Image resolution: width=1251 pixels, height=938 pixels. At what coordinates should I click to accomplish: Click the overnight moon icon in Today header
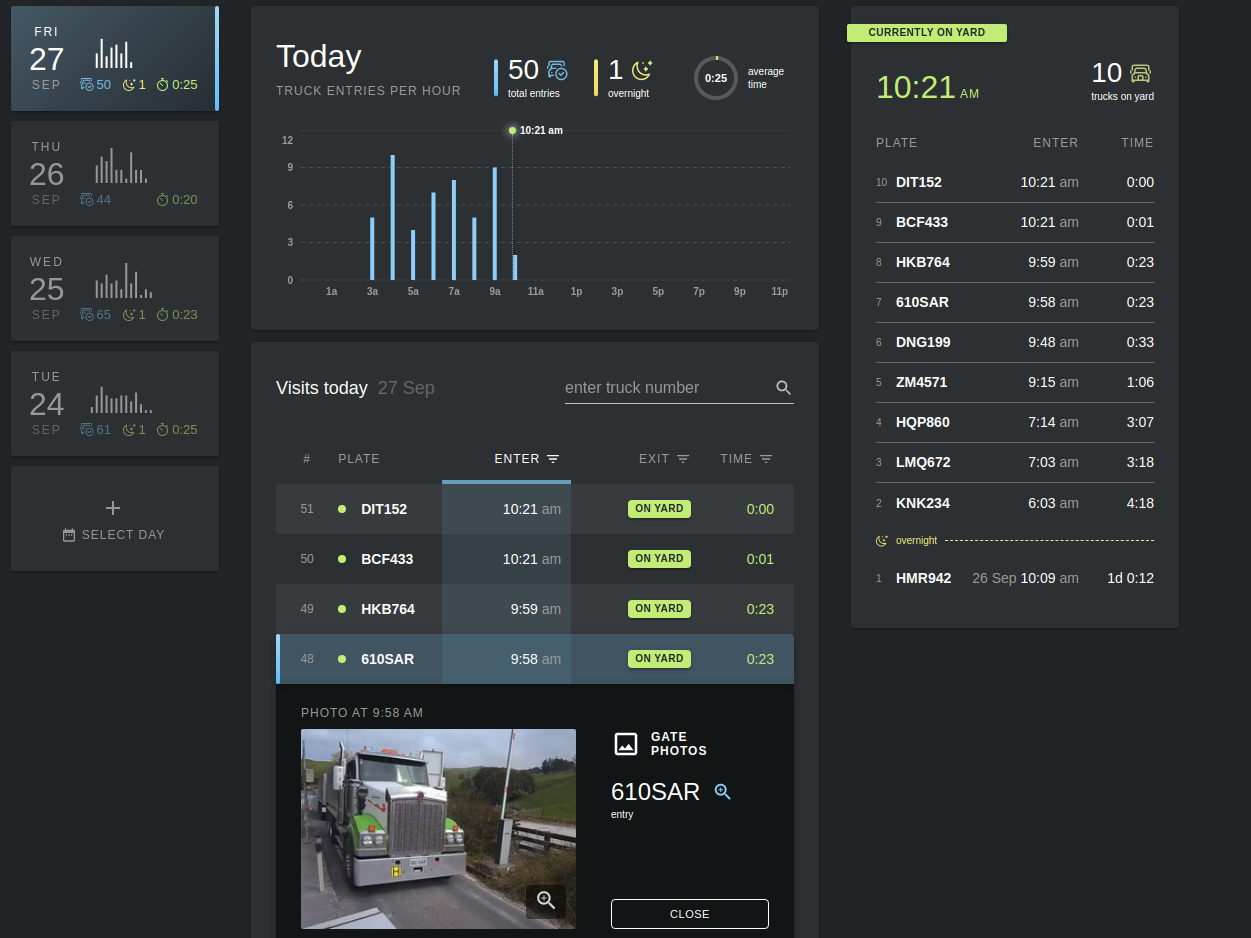[x=641, y=70]
